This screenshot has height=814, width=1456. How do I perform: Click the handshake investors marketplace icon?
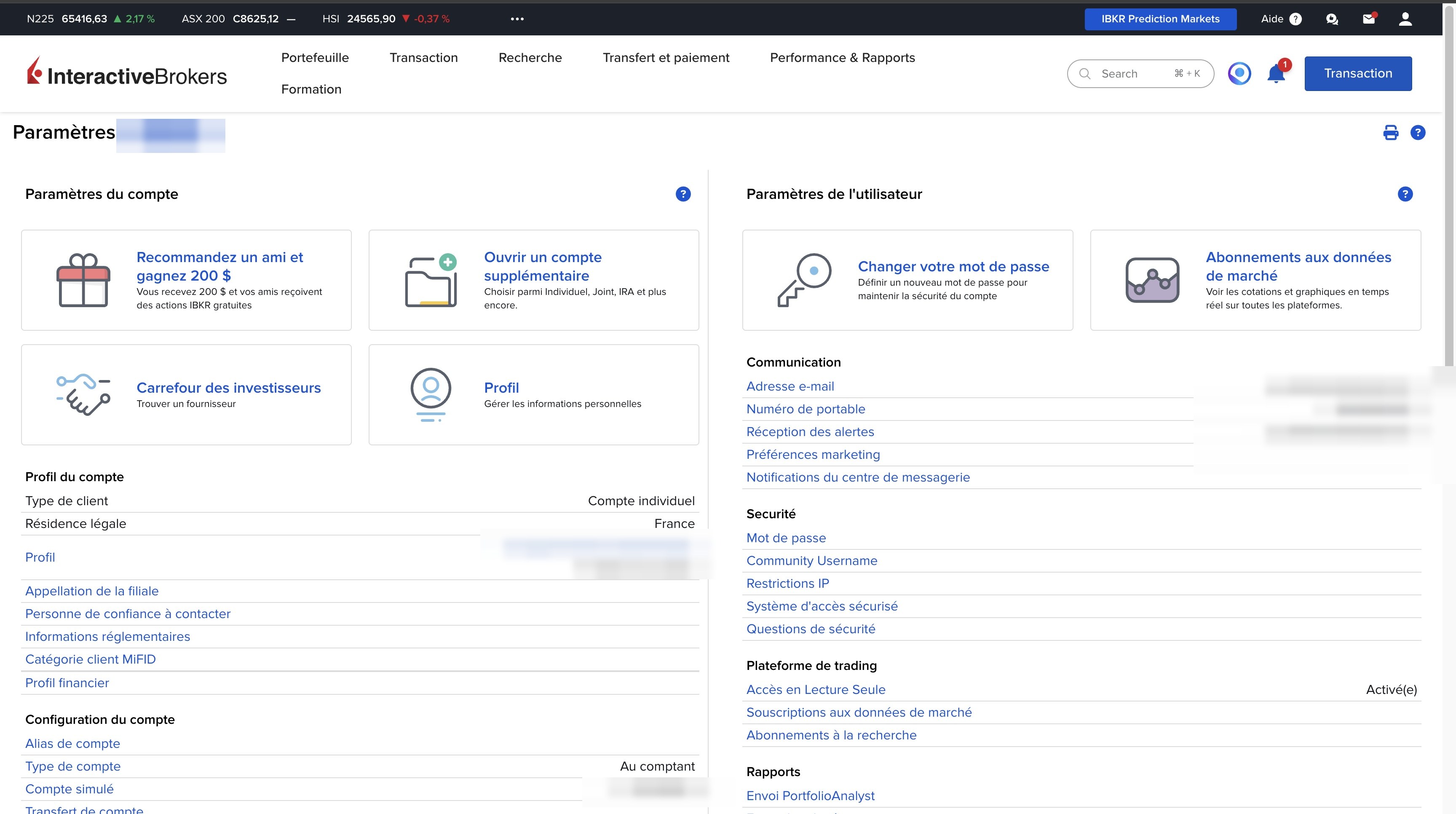click(83, 394)
